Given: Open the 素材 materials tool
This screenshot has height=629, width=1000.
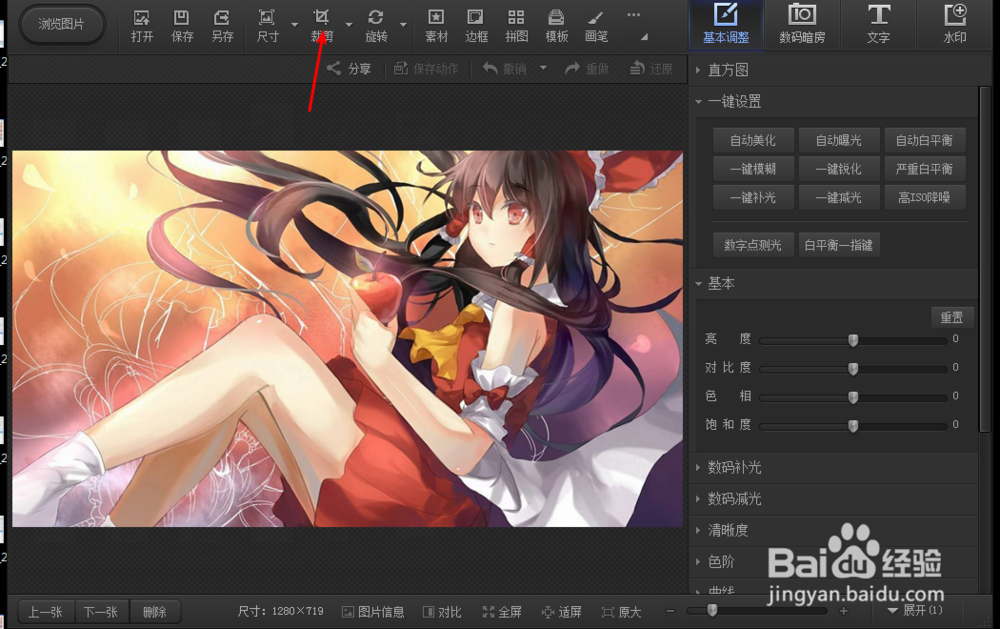Looking at the screenshot, I should [436, 26].
